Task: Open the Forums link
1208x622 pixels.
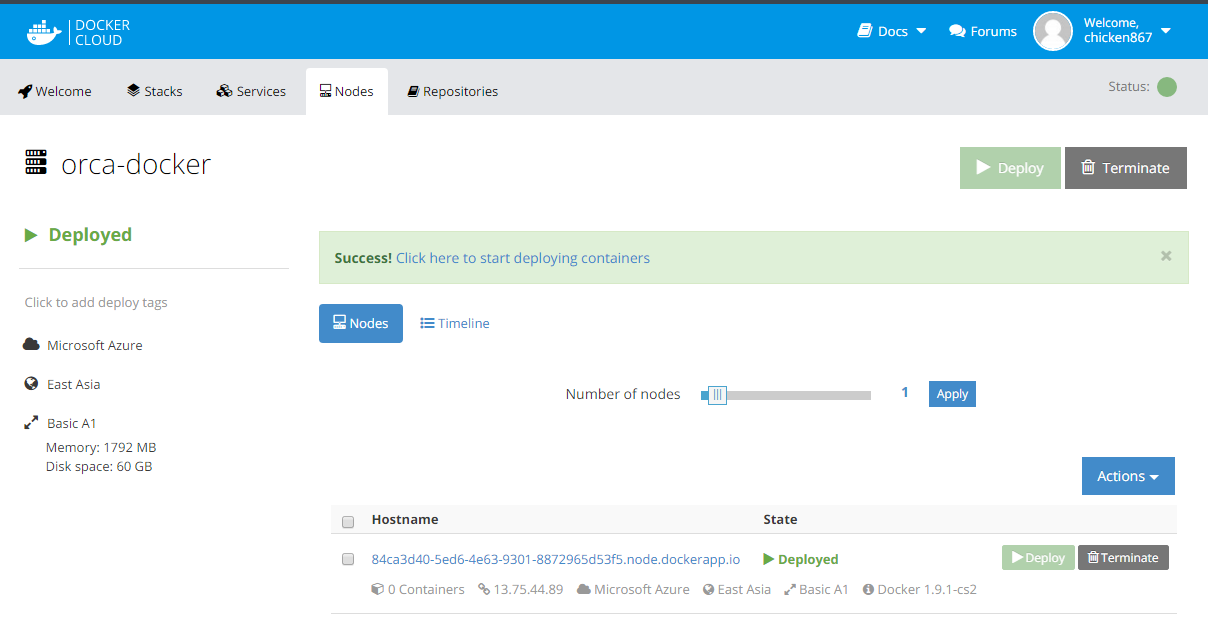Action: 983,31
